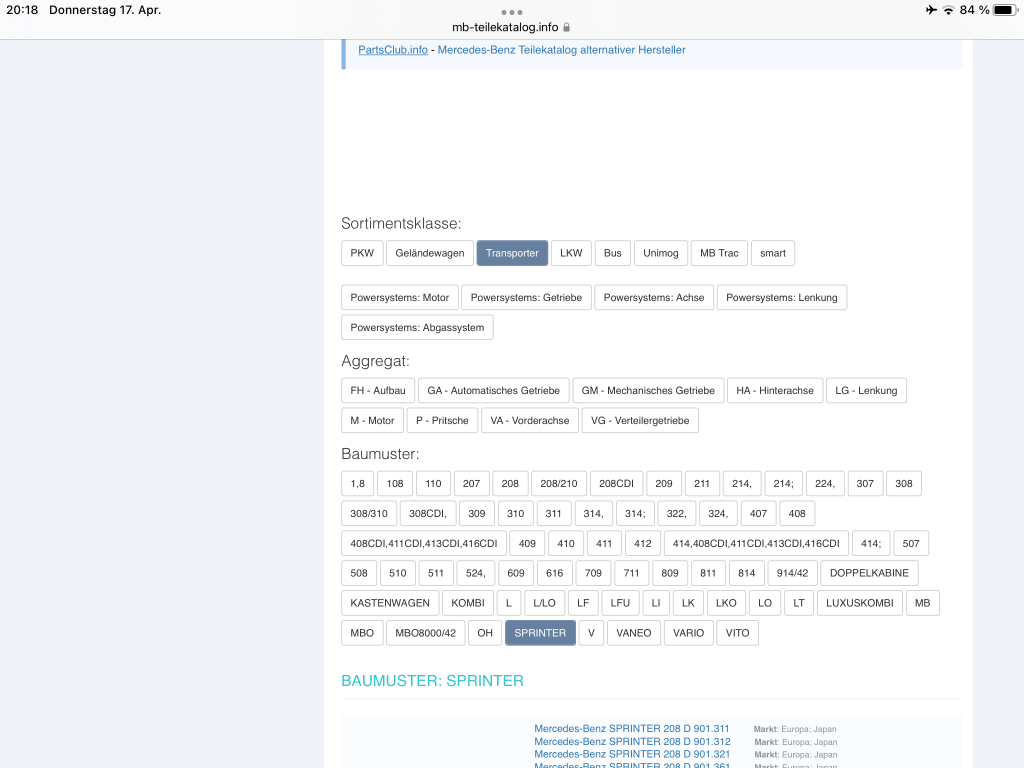Click the Unimog category button
This screenshot has height=768, width=1024.
point(660,253)
